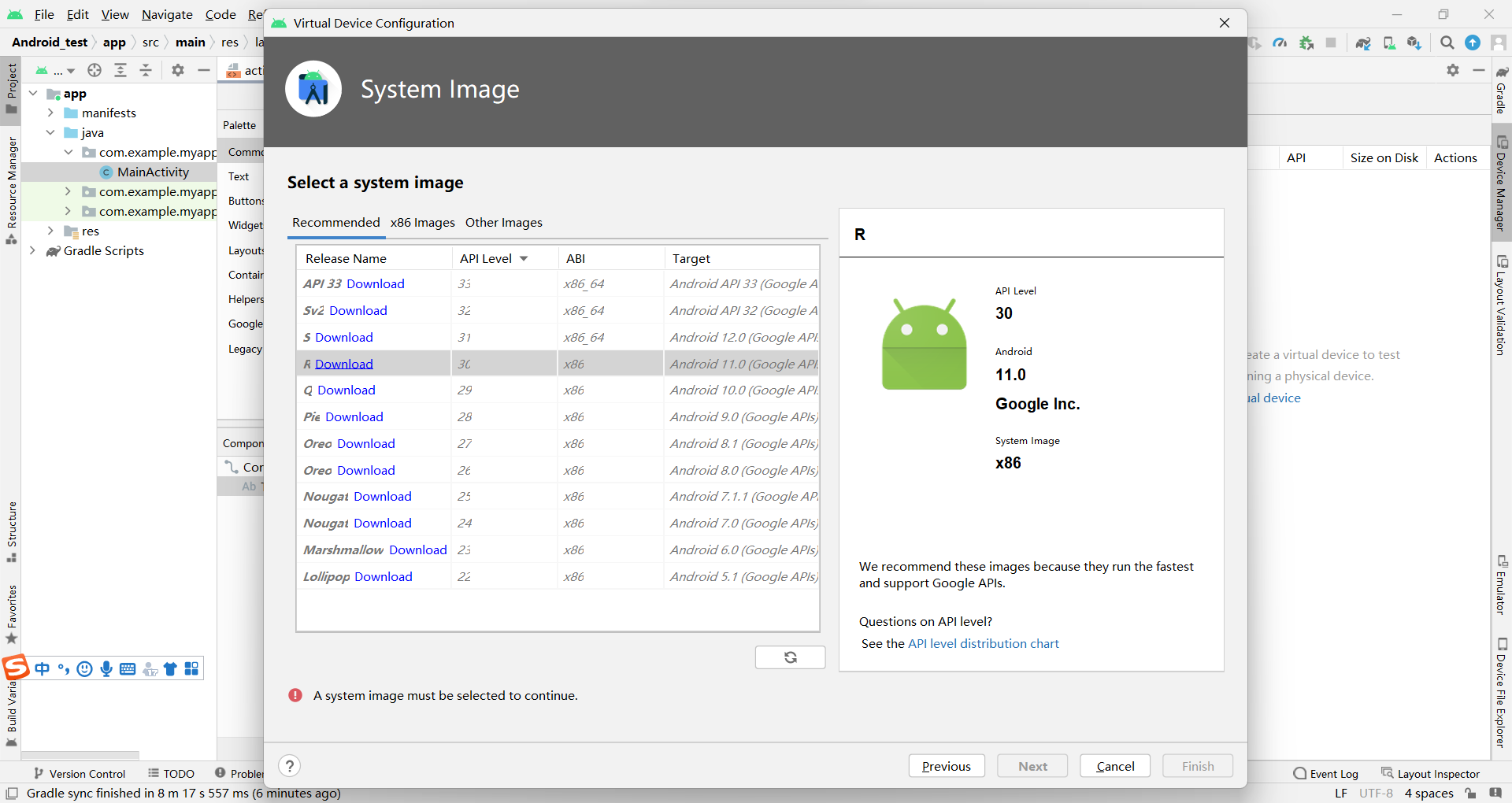
Task: Click the refresh system images button
Action: [790, 657]
